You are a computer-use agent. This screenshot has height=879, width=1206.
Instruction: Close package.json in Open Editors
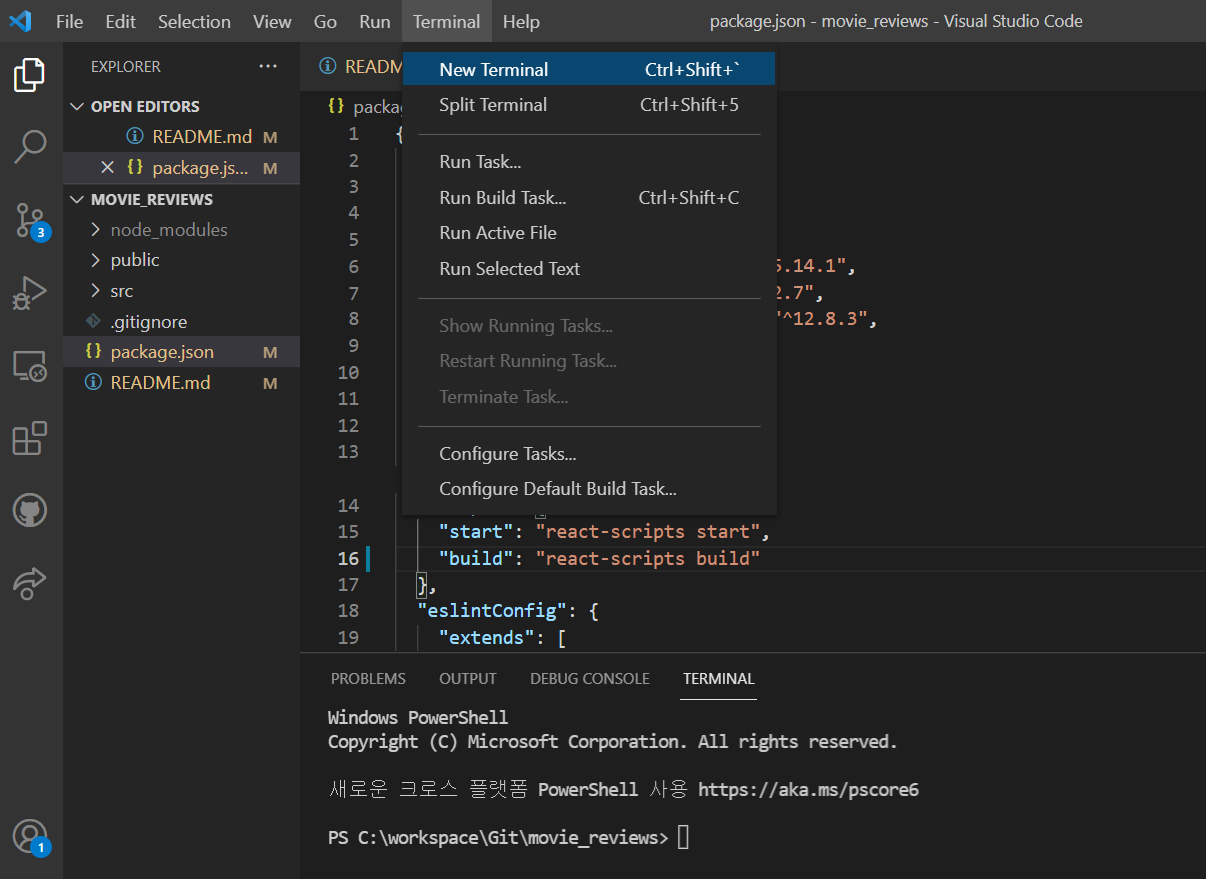[x=107, y=168]
